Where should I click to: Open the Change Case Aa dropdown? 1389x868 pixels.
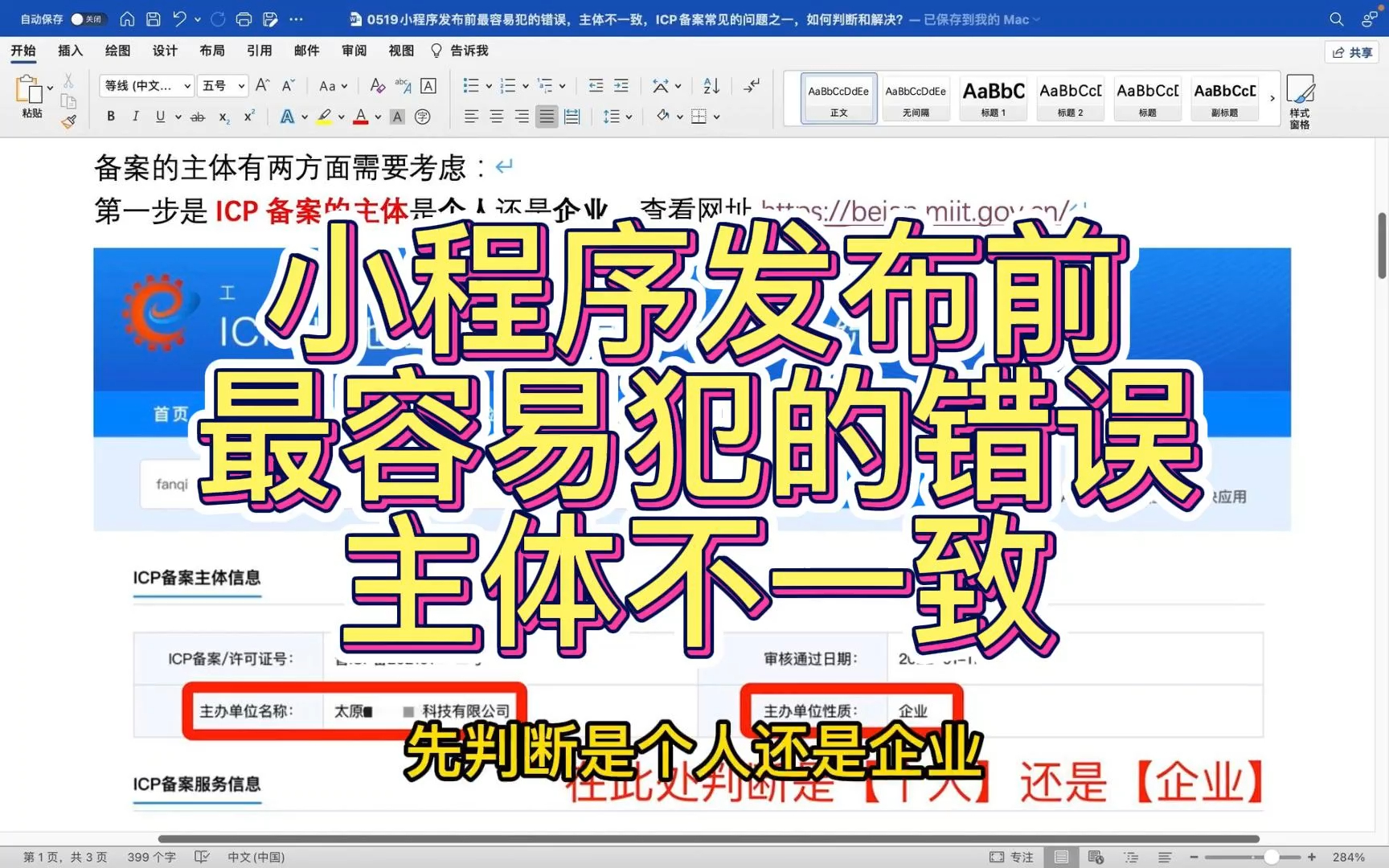(333, 85)
